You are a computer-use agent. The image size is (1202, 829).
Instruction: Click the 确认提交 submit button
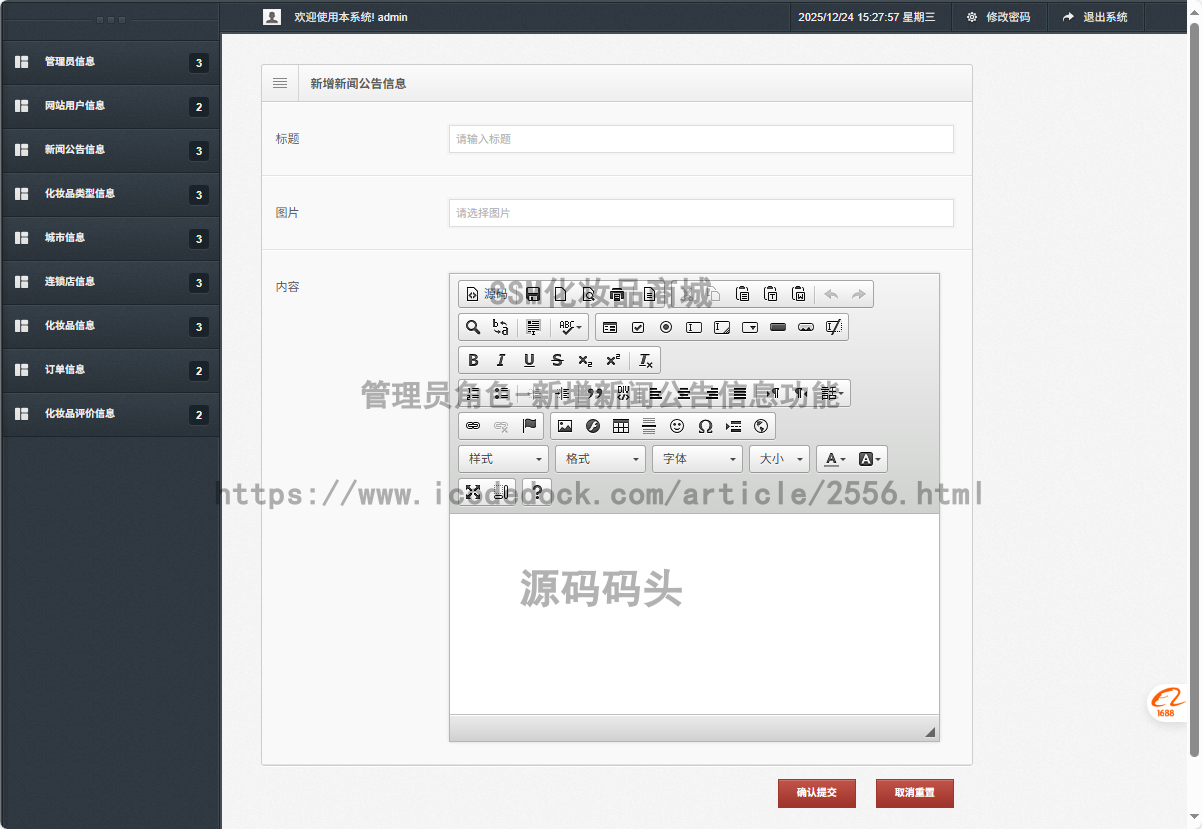point(816,793)
